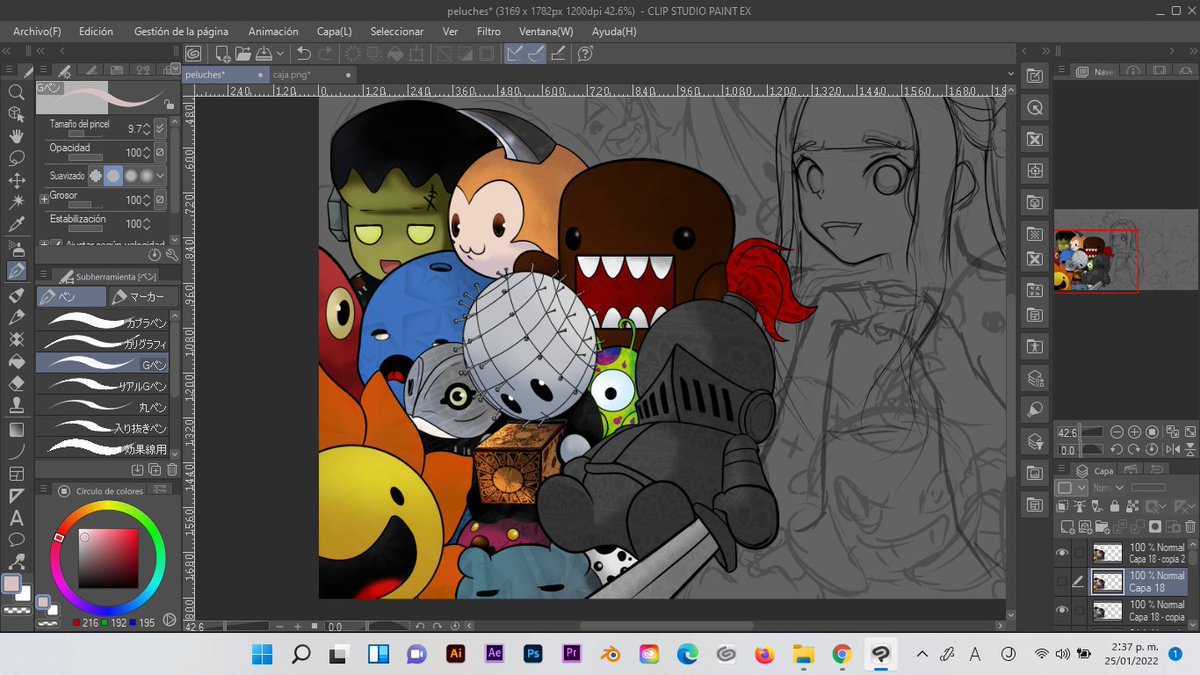Image resolution: width=1200 pixels, height=675 pixels.
Task: Hide layer Capa 18 - copia 2
Action: (1062, 553)
